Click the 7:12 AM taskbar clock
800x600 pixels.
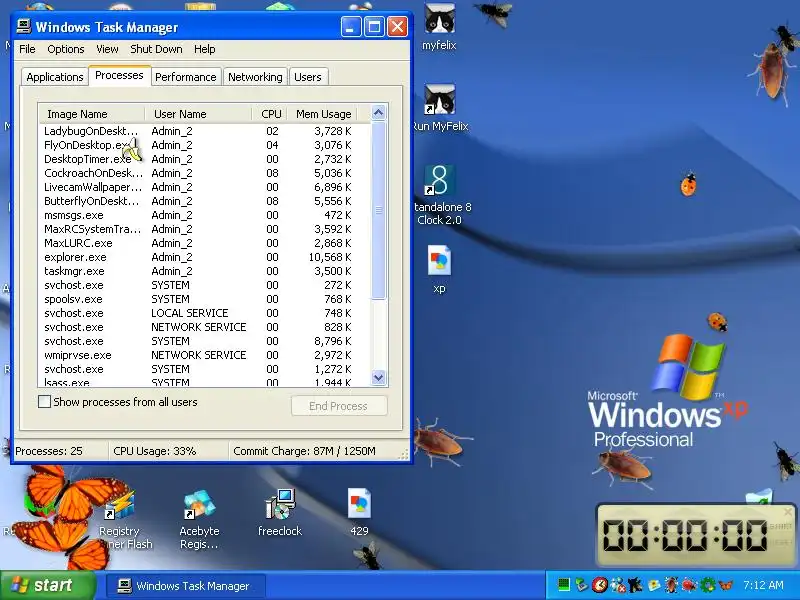pos(763,585)
